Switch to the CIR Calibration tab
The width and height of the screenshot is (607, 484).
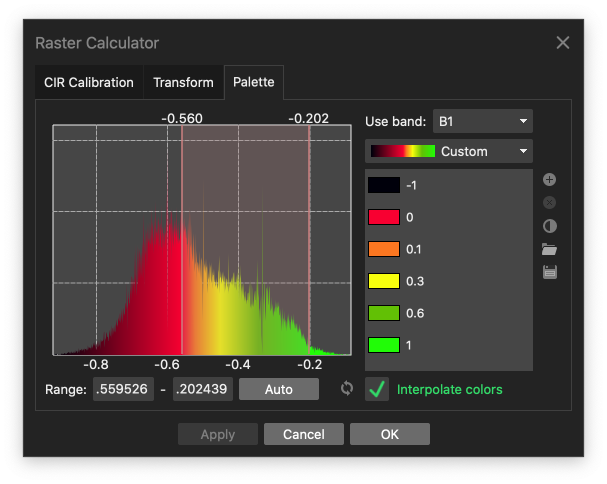pyautogui.click(x=89, y=82)
